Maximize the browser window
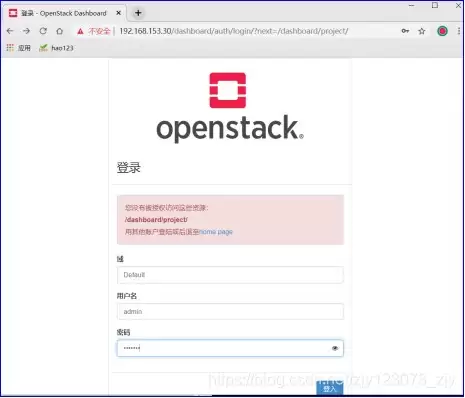Image resolution: width=465 pixels, height=398 pixels. [x=435, y=5]
